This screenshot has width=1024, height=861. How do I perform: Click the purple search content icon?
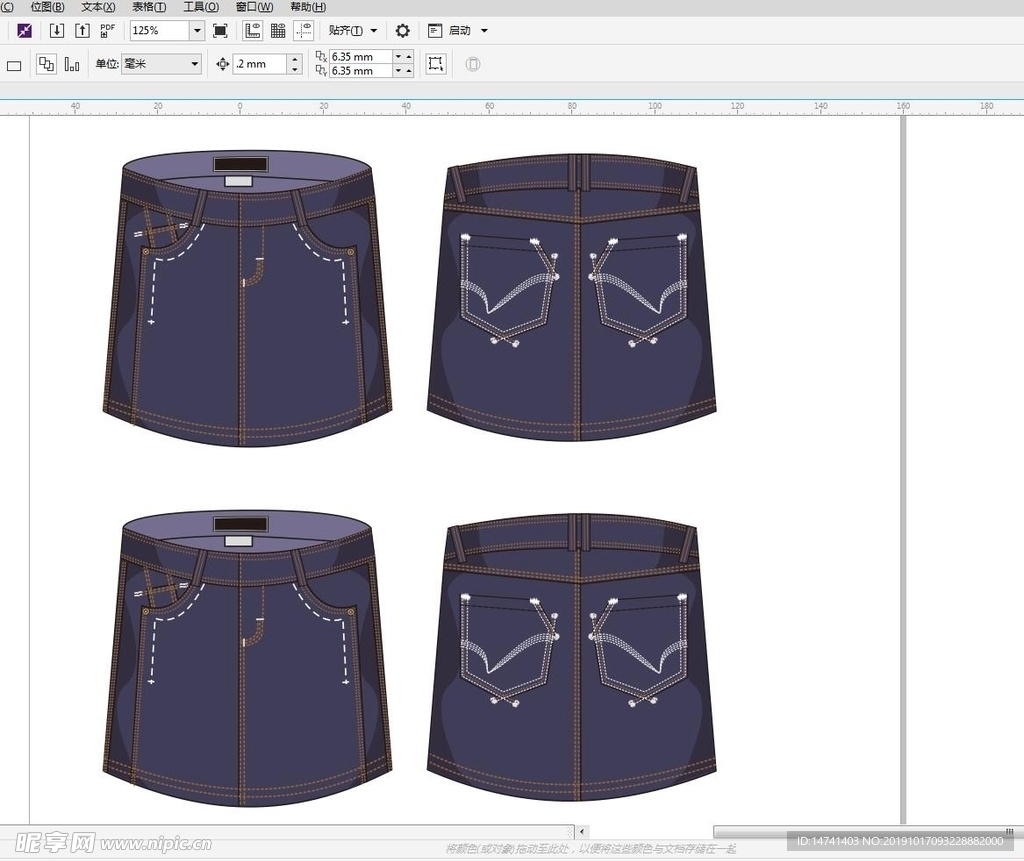pos(24,31)
